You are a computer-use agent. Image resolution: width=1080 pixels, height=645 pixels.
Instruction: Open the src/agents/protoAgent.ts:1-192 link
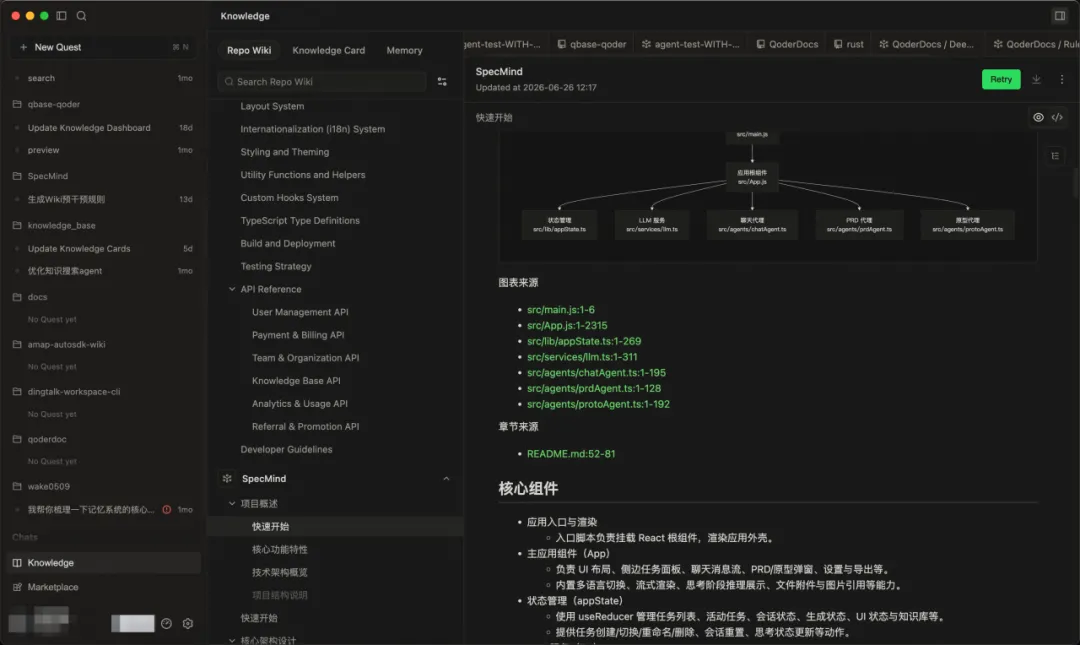598,405
